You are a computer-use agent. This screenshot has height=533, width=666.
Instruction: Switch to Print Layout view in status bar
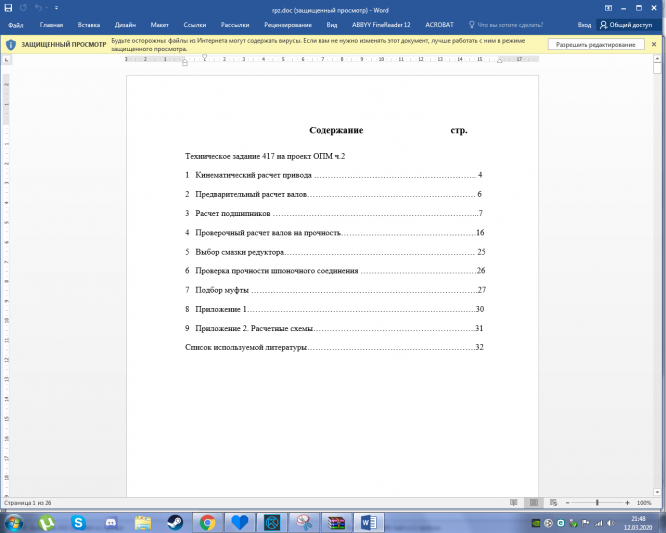[532, 502]
